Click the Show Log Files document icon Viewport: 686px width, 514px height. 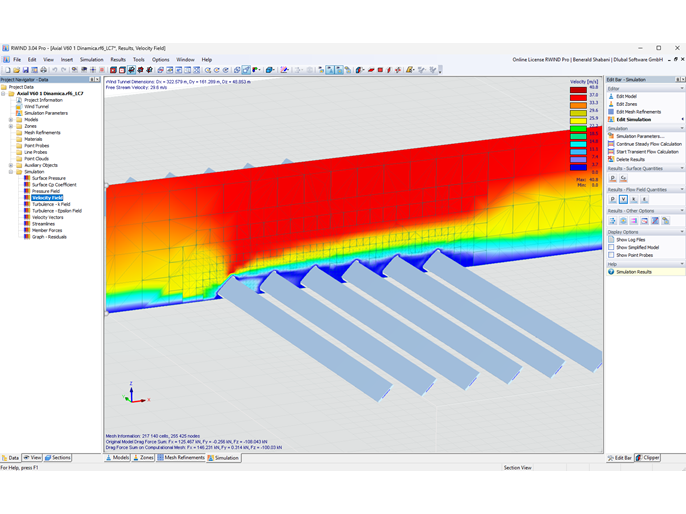click(611, 240)
